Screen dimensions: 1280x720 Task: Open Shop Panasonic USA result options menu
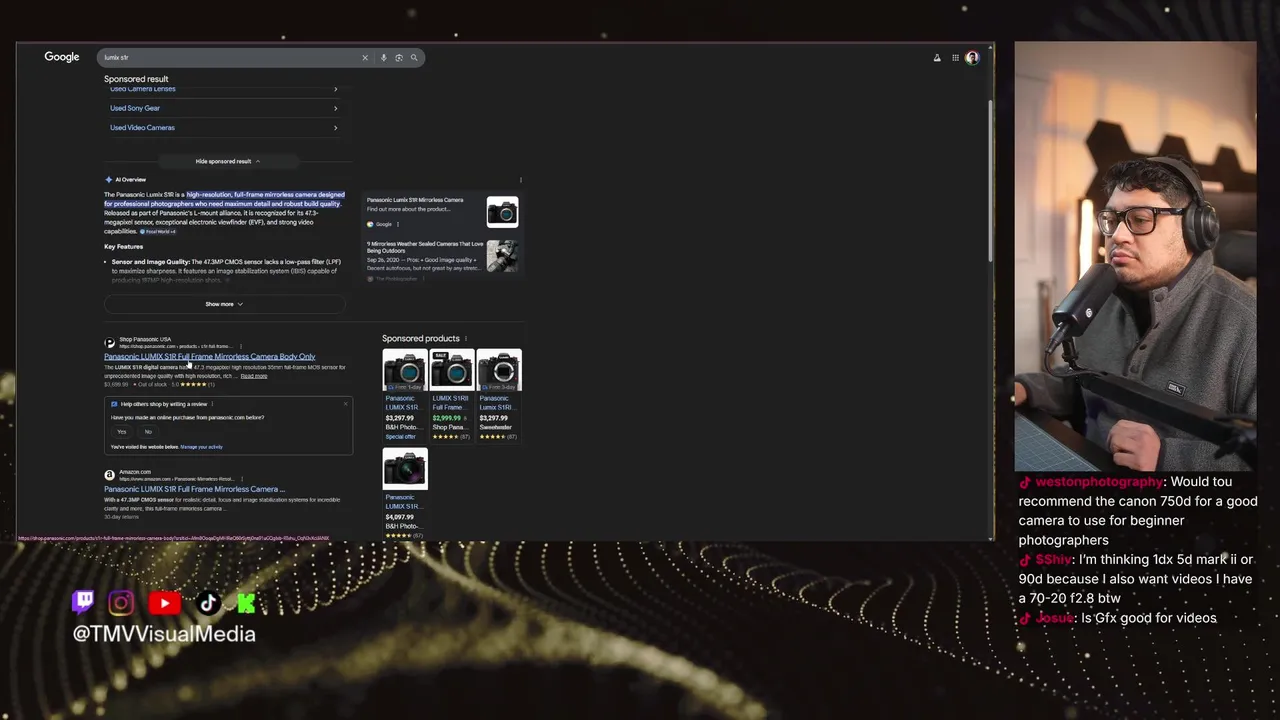click(x=241, y=346)
